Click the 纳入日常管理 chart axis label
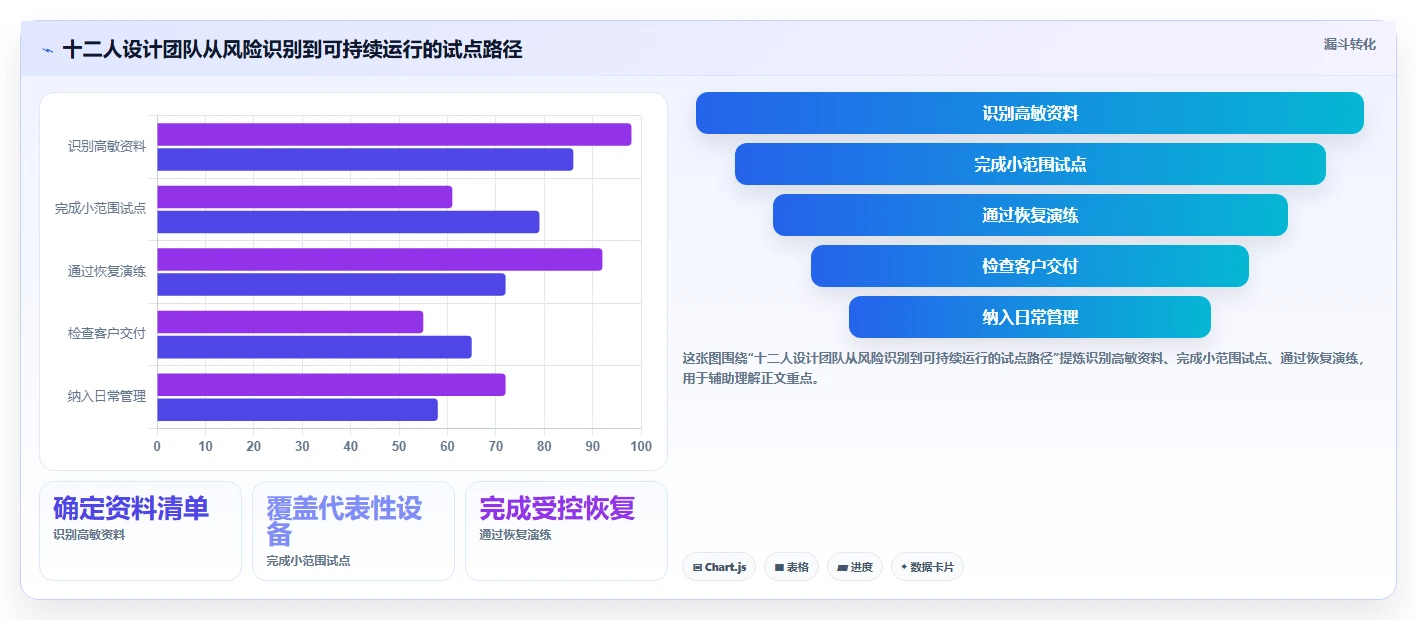The height and width of the screenshot is (620, 1417). (107, 396)
